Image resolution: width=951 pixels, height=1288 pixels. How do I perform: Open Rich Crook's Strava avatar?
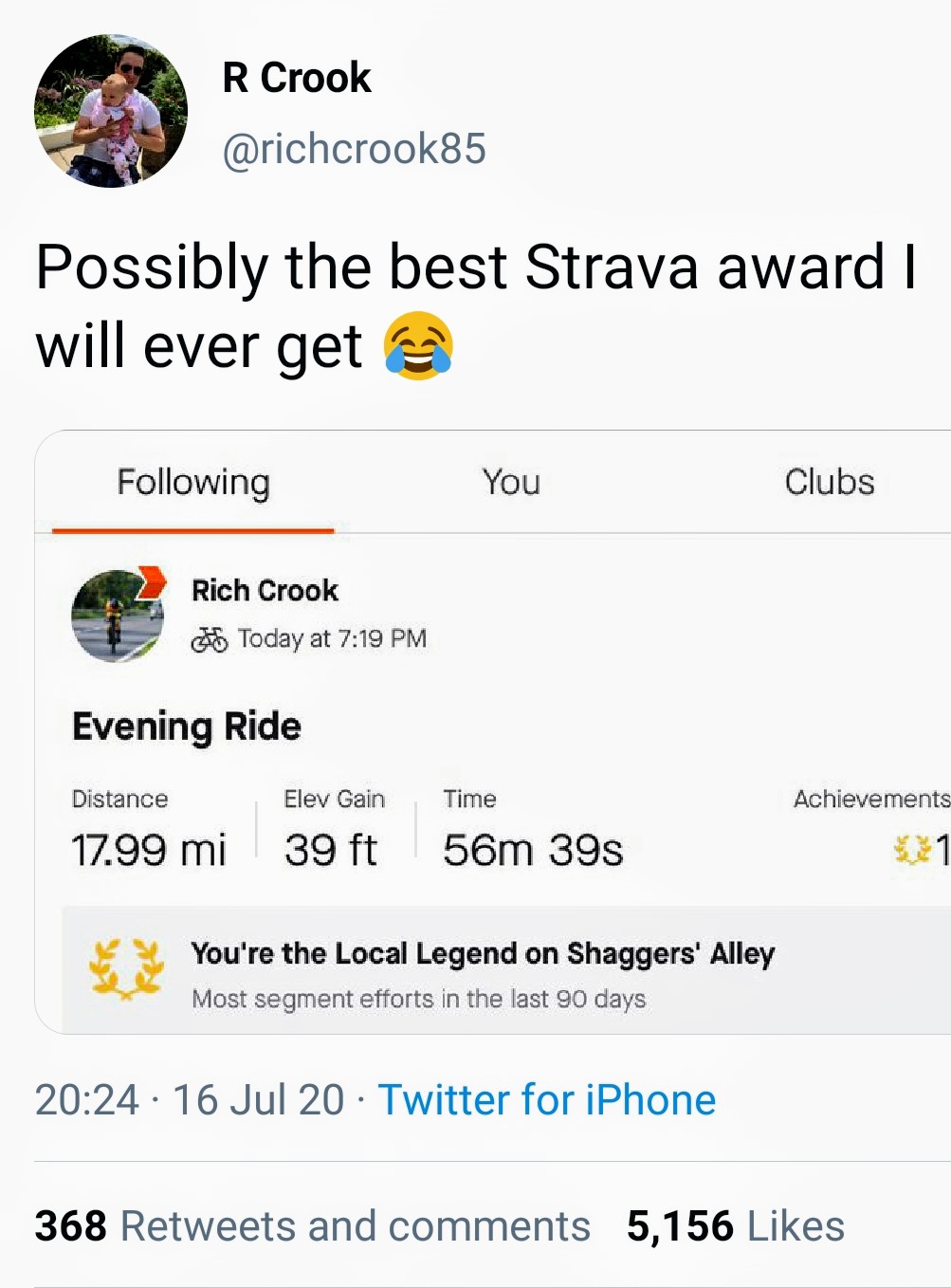[x=118, y=616]
